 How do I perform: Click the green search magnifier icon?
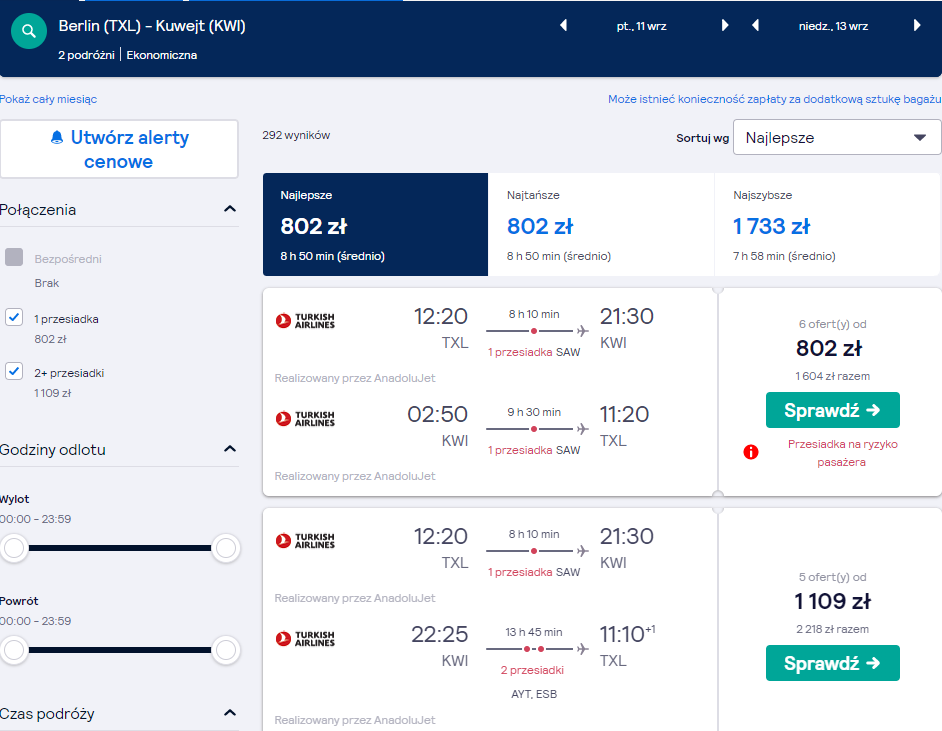29,31
